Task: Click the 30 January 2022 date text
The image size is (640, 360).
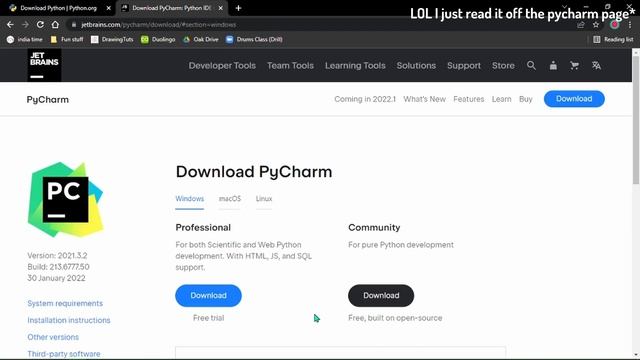Action: pyautogui.click(x=56, y=278)
